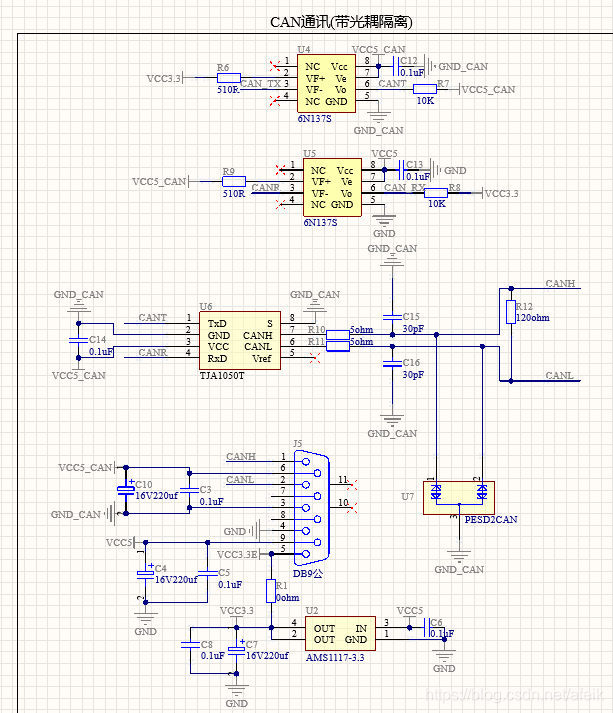
Task: Click the 'TJA1050T' part label
Action: 222,376
